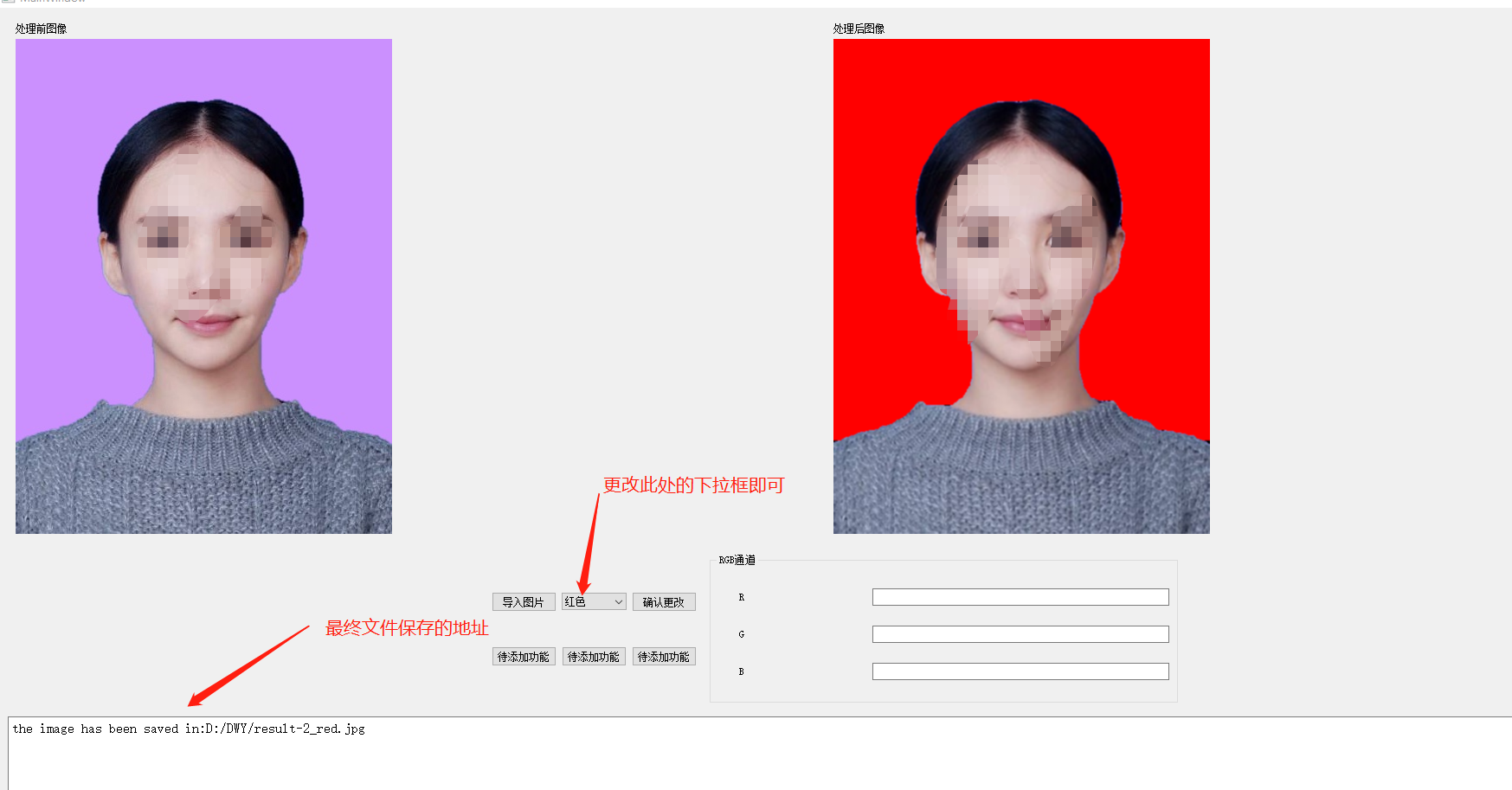1512x790 pixels.
Task: Click the red-background processed photo preview
Action: [1020, 285]
